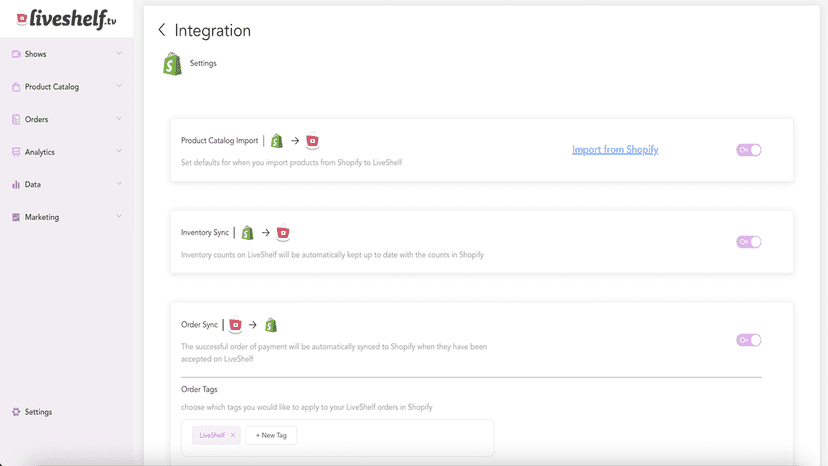Click the large Shopify logo beside Settings
Image resolution: width=828 pixels, height=466 pixels.
click(x=172, y=64)
